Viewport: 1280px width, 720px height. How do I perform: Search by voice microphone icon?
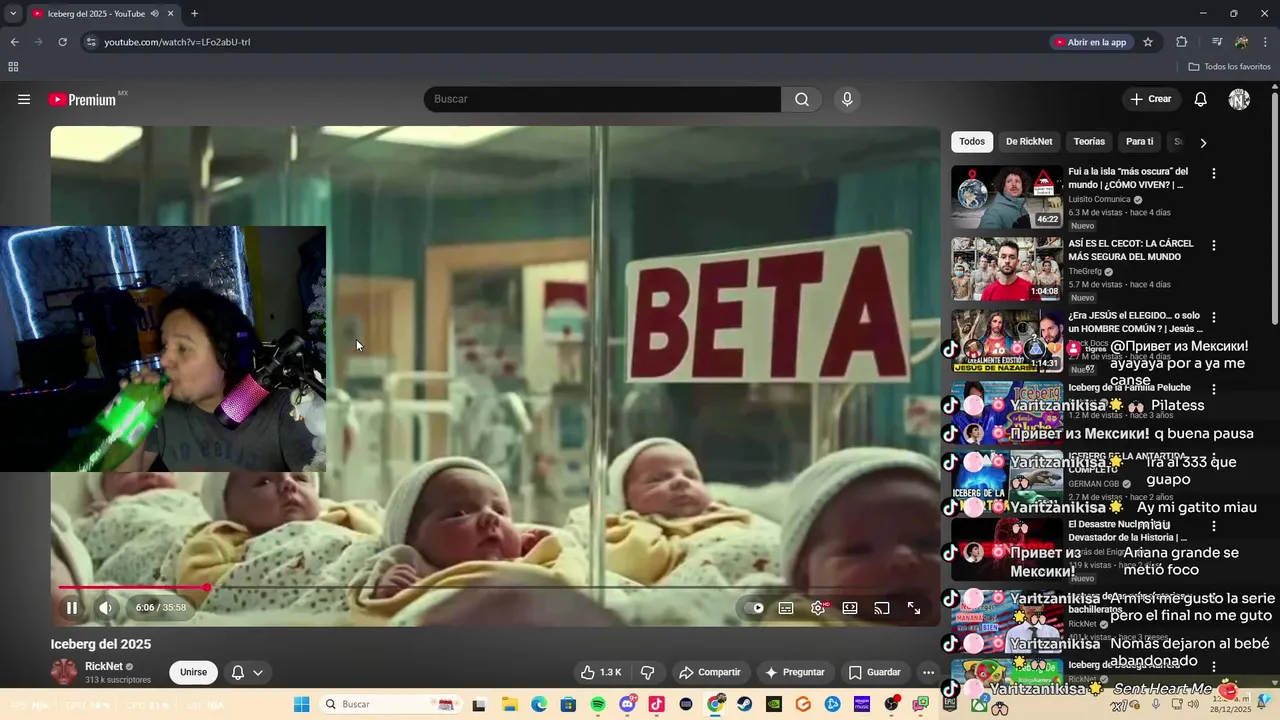tap(847, 99)
